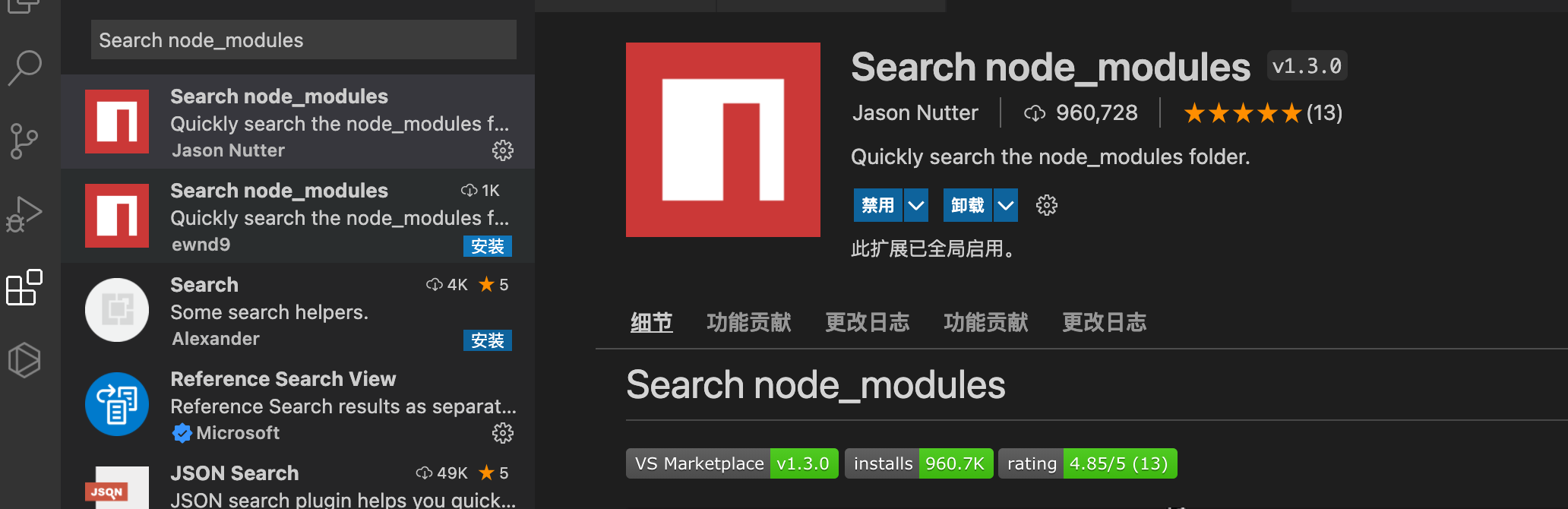Click the 禁用 disable button
This screenshot has width=1568, height=509.
878,205
